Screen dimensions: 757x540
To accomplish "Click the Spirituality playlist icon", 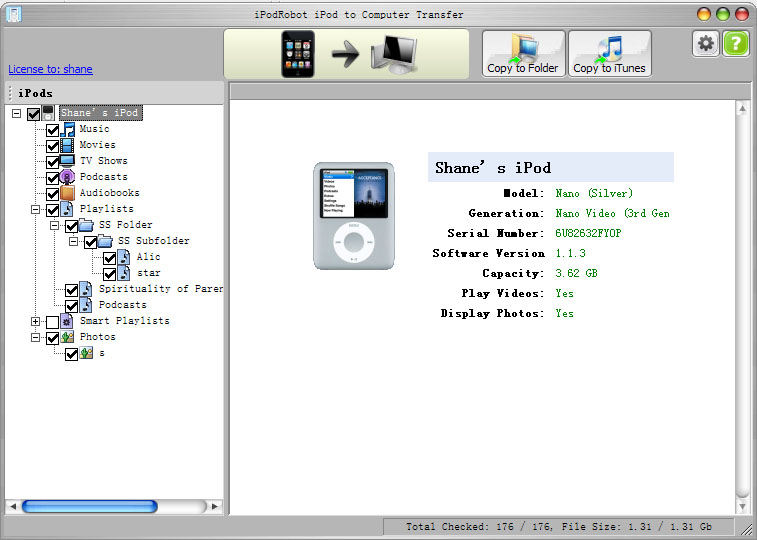I will [86, 289].
